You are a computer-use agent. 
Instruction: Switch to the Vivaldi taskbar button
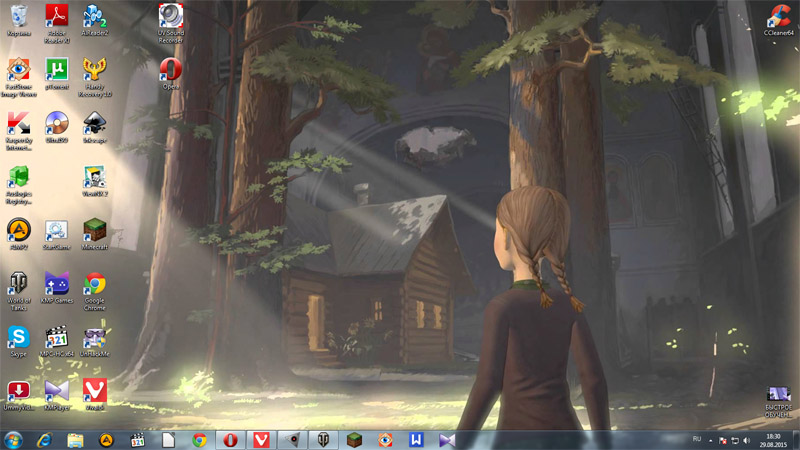point(262,440)
